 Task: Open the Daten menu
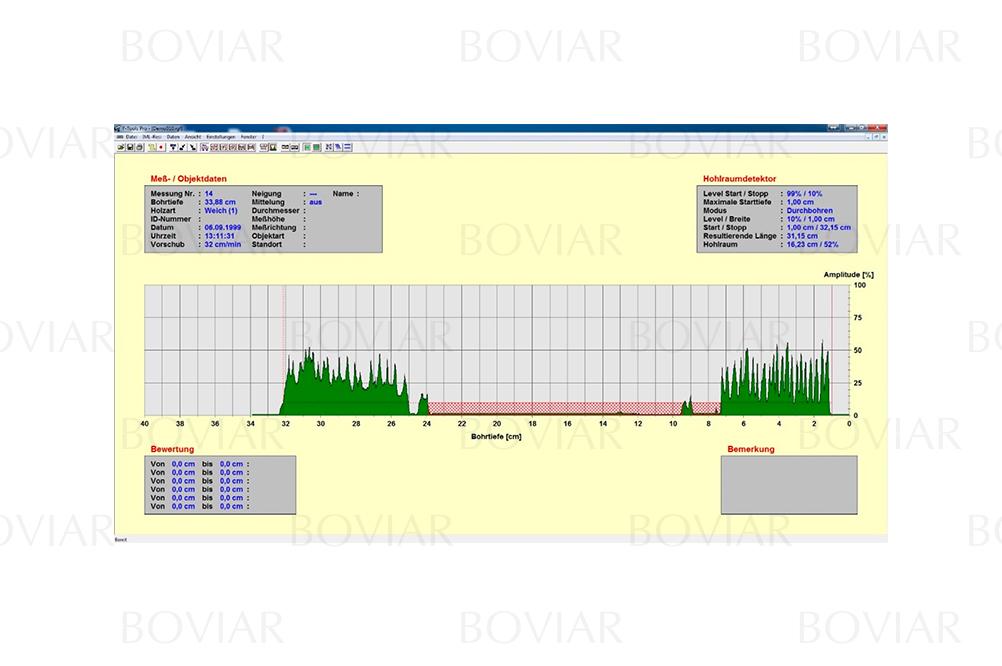pos(173,137)
